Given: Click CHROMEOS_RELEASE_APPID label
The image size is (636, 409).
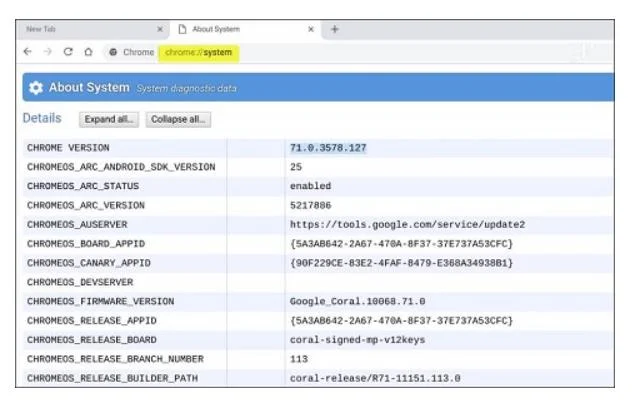Looking at the screenshot, I should pyautogui.click(x=92, y=321).
